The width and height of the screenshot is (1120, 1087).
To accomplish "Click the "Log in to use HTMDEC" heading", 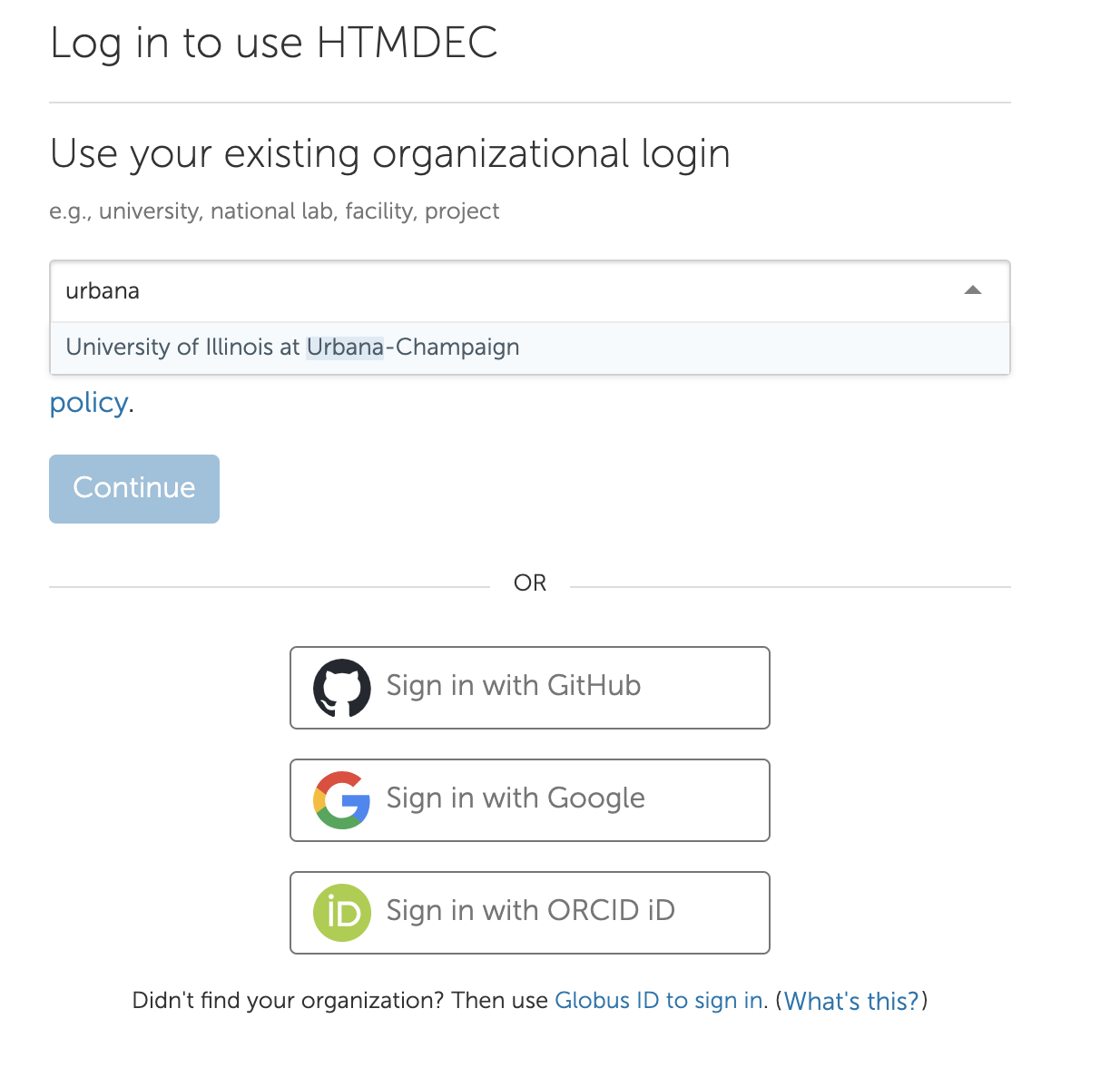I will [x=274, y=43].
